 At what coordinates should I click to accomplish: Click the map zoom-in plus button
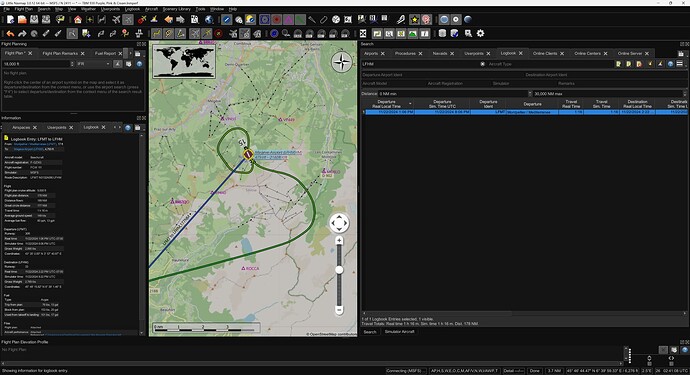pyautogui.click(x=339, y=240)
